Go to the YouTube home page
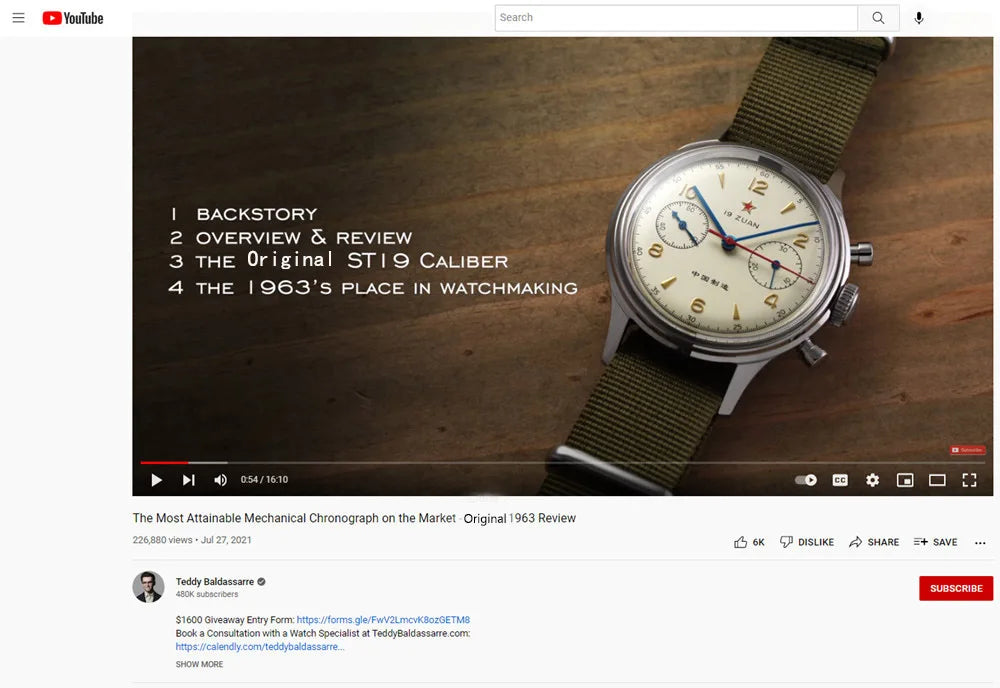Screen dimensions: 1000x688 72,17
